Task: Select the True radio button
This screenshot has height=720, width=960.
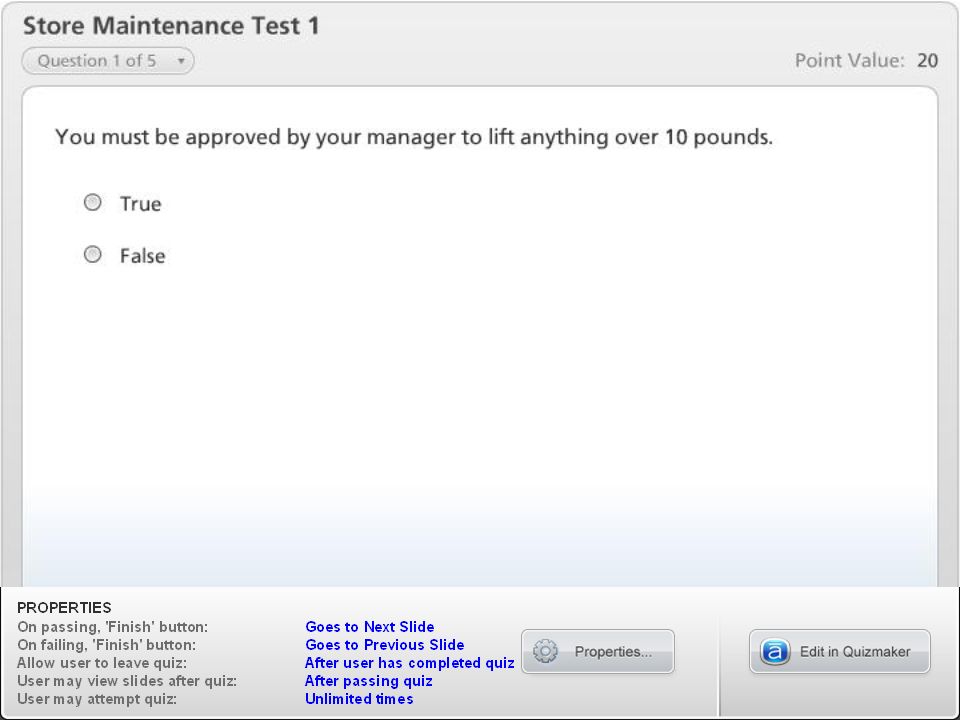Action: tap(92, 202)
